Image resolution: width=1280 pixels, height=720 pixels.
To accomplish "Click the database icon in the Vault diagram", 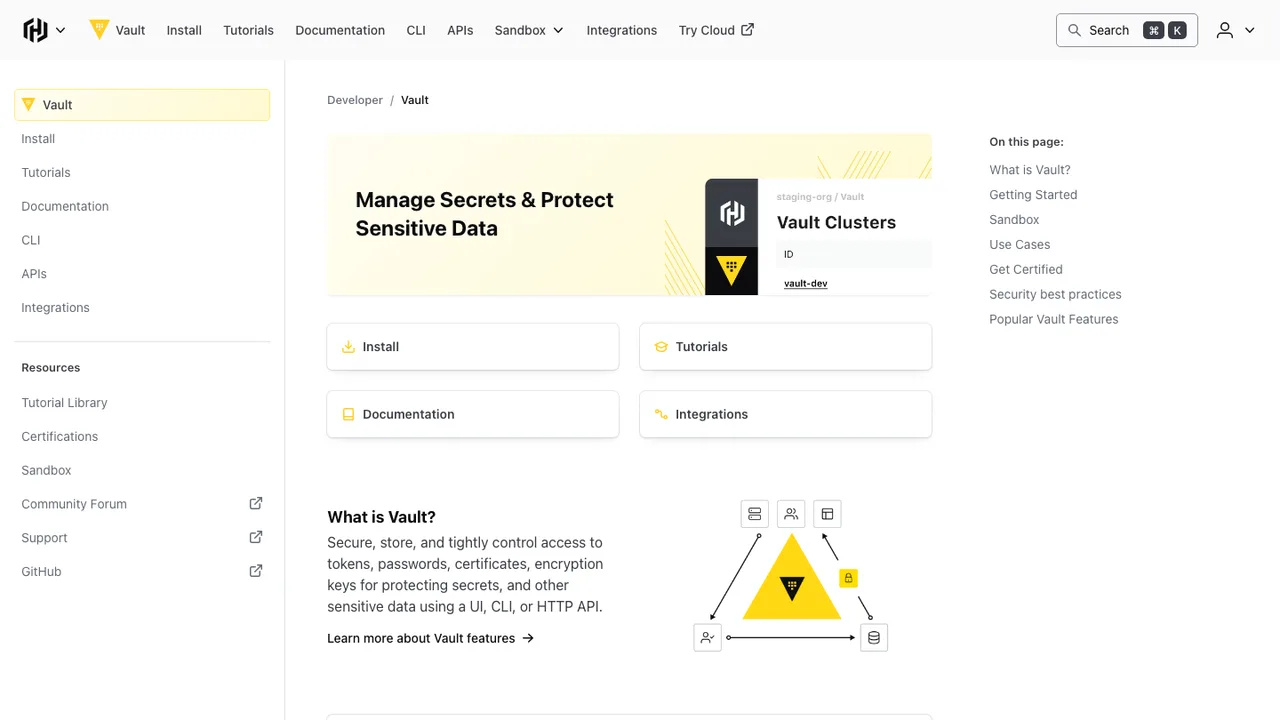I will pyautogui.click(x=874, y=637).
